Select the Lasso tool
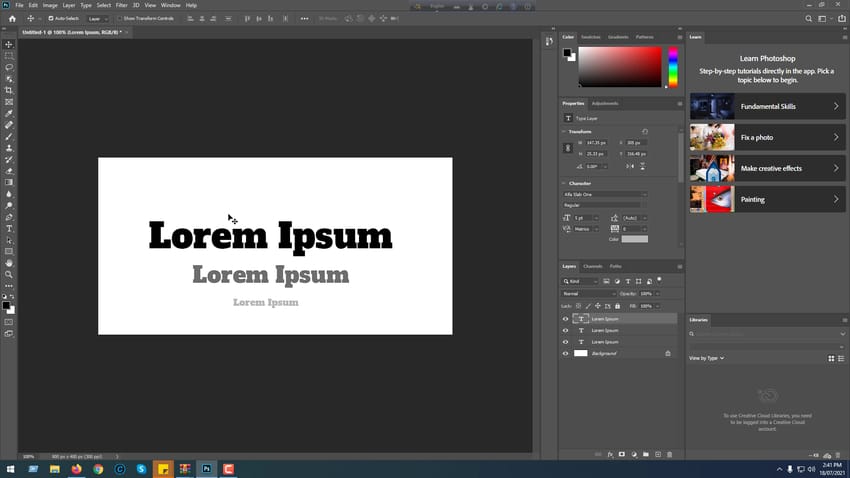Viewport: 850px width, 478px height. click(x=9, y=68)
